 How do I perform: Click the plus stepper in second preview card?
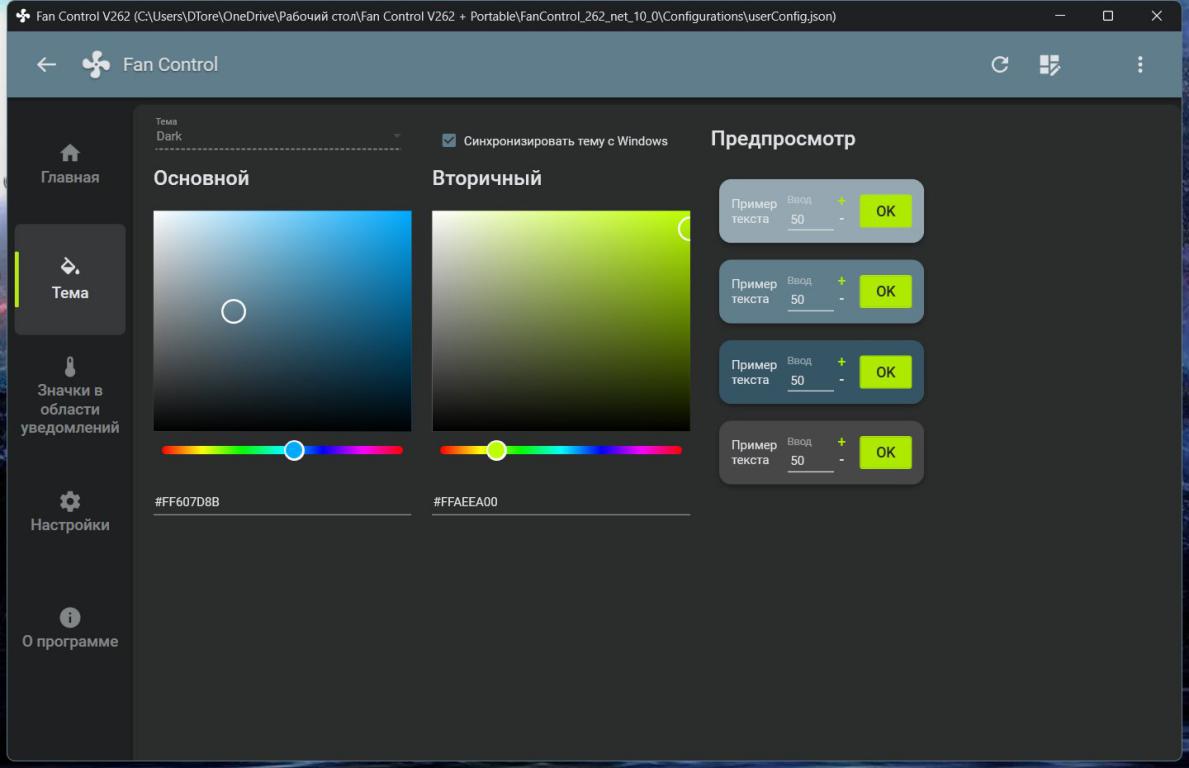point(842,281)
